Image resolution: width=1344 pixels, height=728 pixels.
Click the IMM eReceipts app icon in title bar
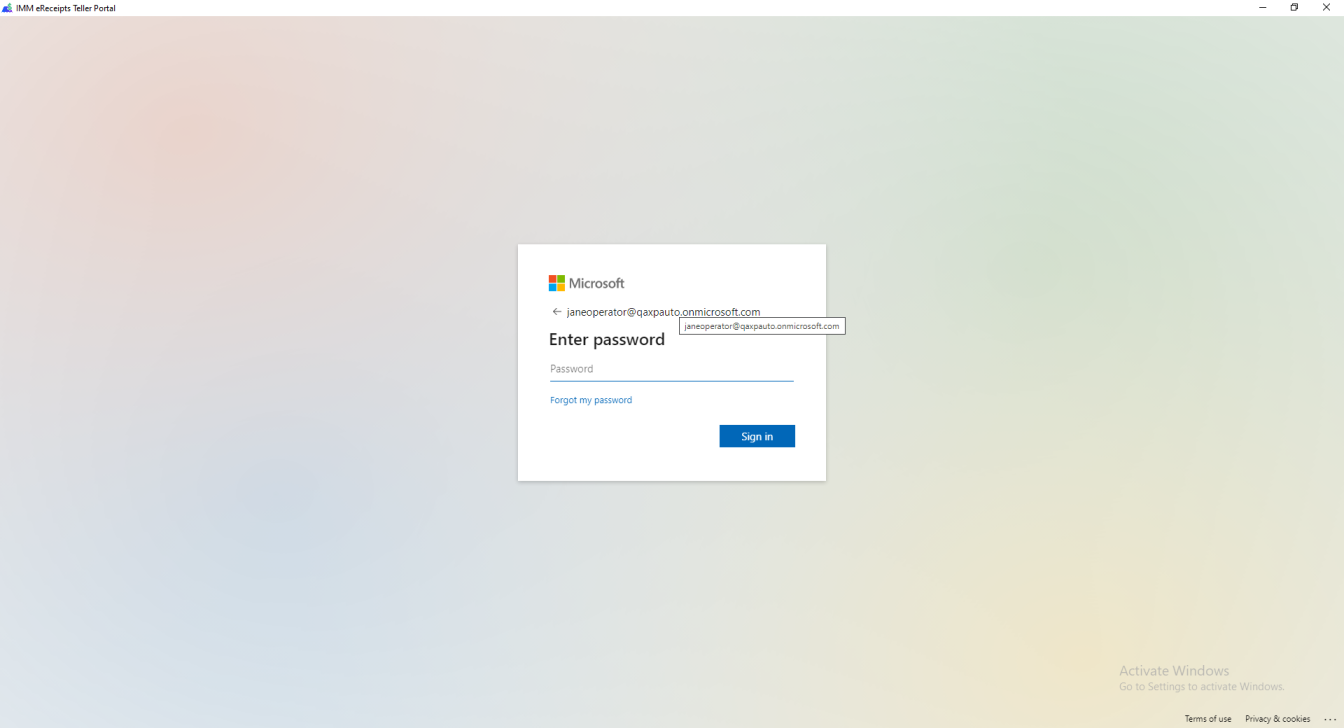[x=7, y=7]
